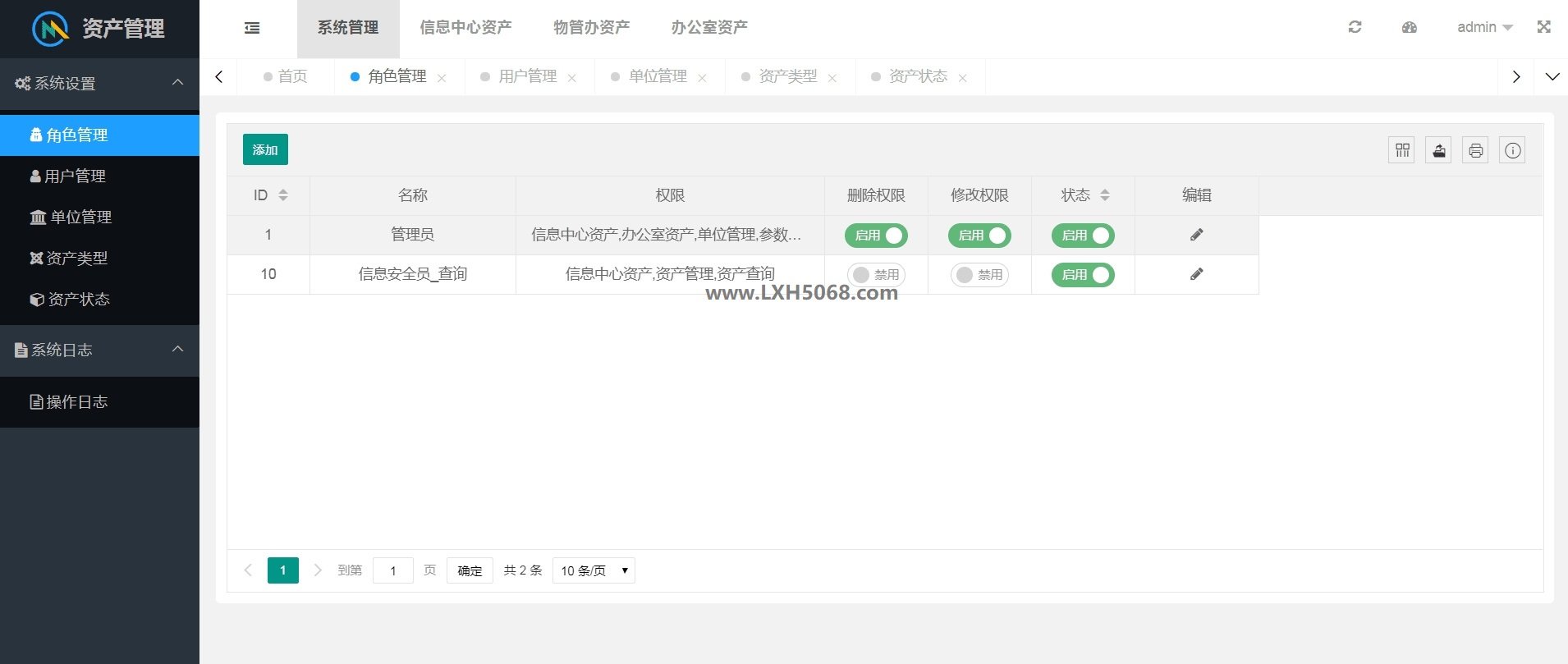The image size is (1568, 664).
Task: Open the table info tips icon
Action: point(1513,150)
